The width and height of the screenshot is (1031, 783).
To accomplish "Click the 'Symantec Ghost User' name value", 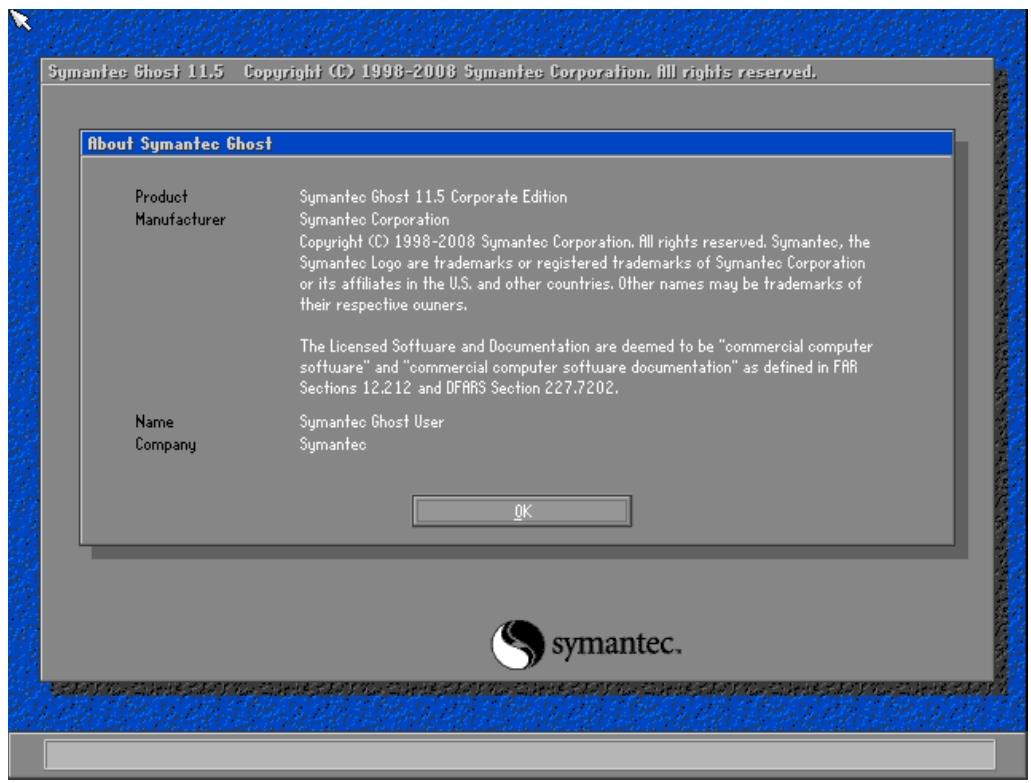I will [x=372, y=421].
